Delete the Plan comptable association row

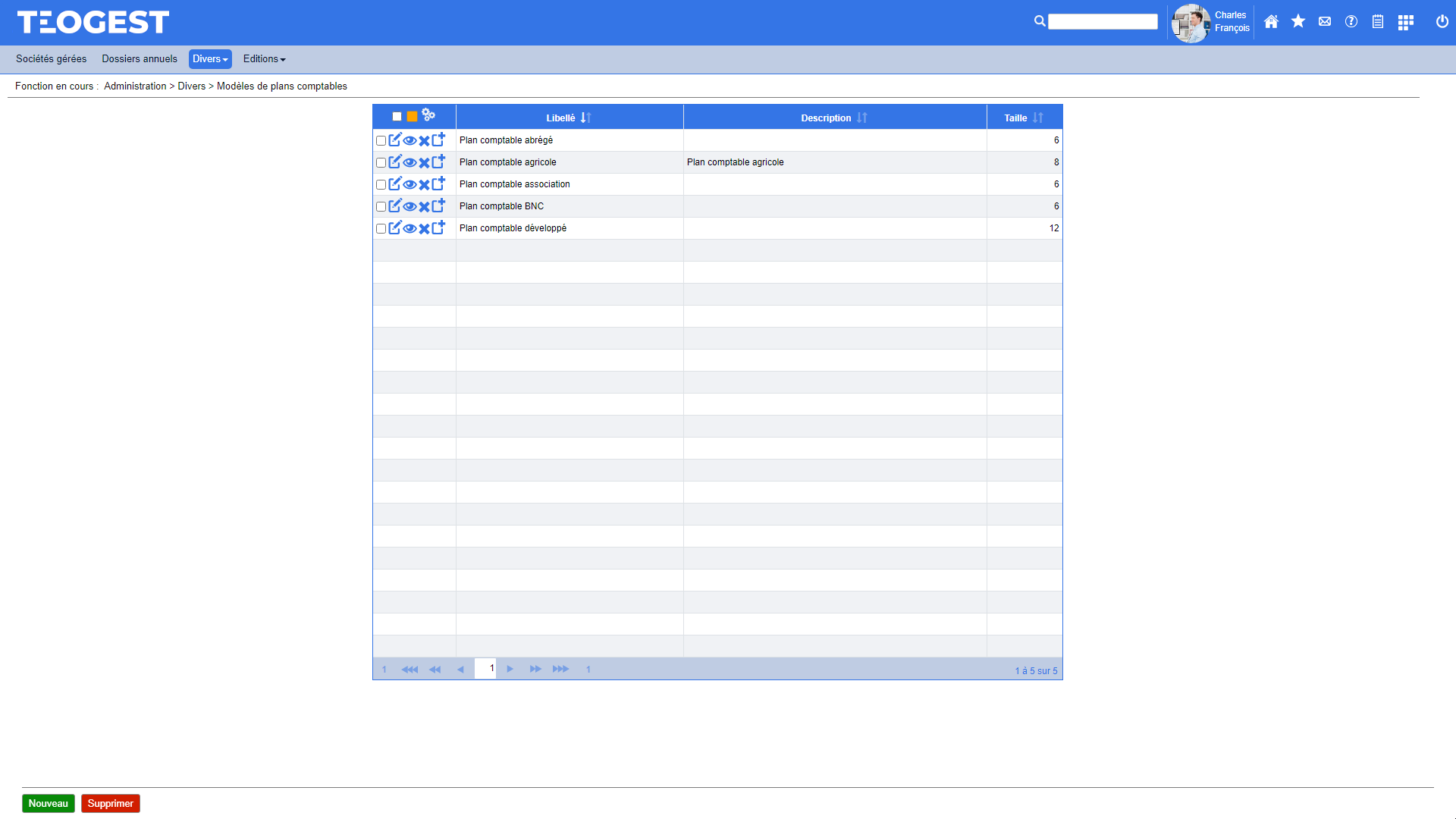[425, 184]
